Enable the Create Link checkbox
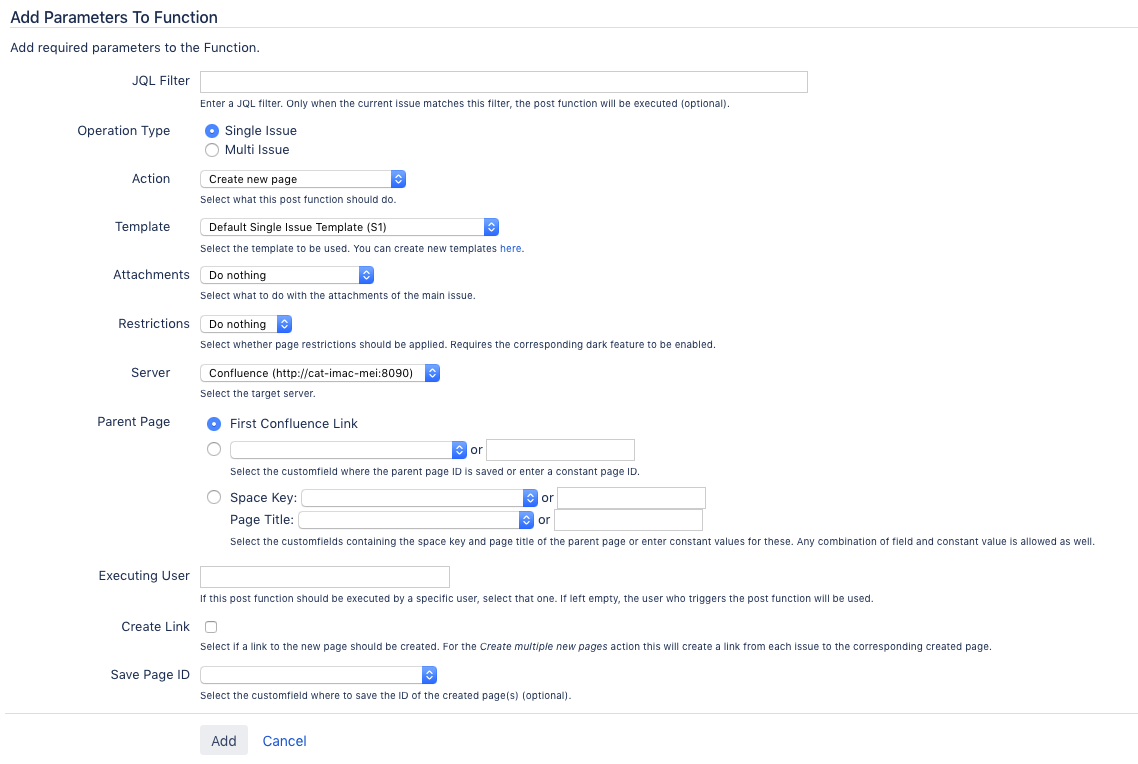This screenshot has width=1138, height=764. [x=211, y=627]
